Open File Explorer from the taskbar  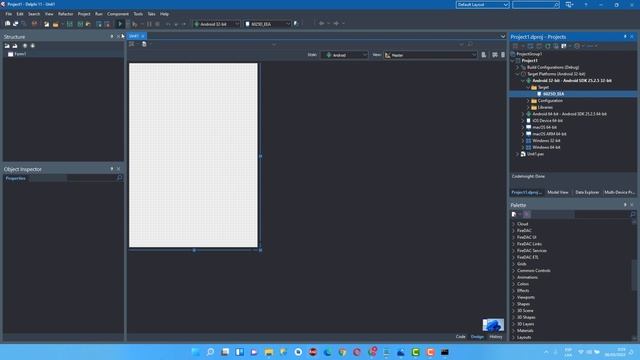[269, 352]
